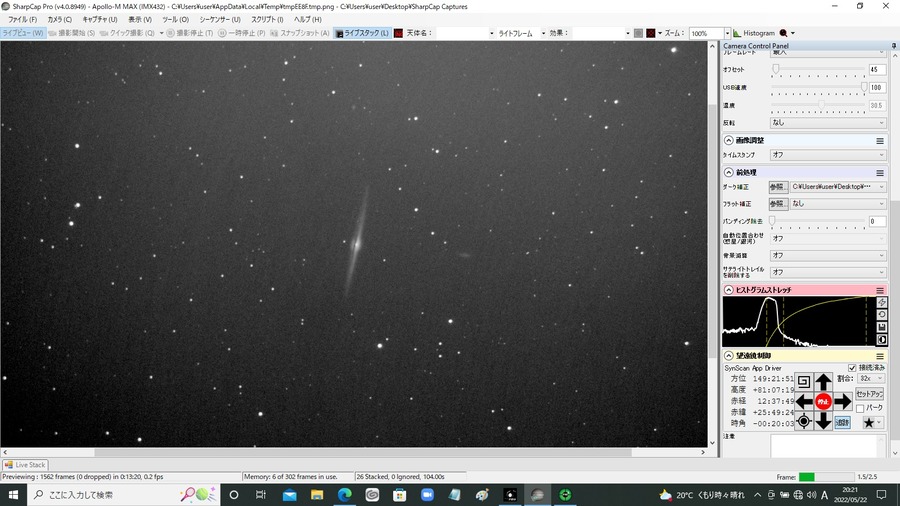Collapse the ヒストグラムストレッチ section

(728, 290)
